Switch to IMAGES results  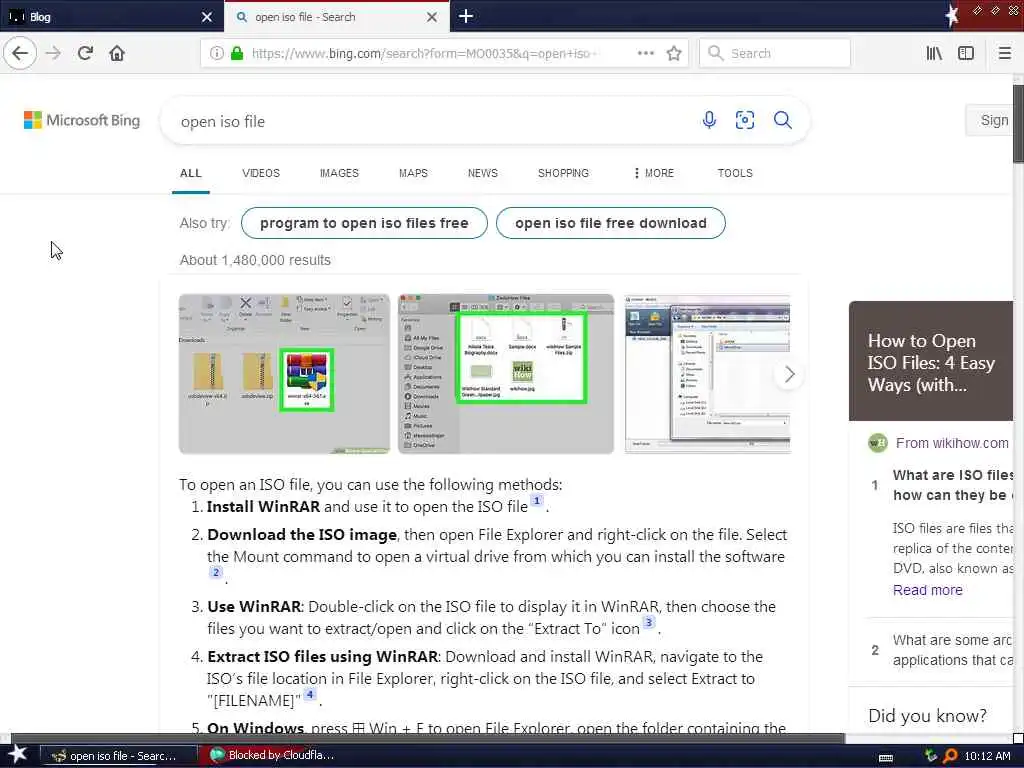click(339, 173)
